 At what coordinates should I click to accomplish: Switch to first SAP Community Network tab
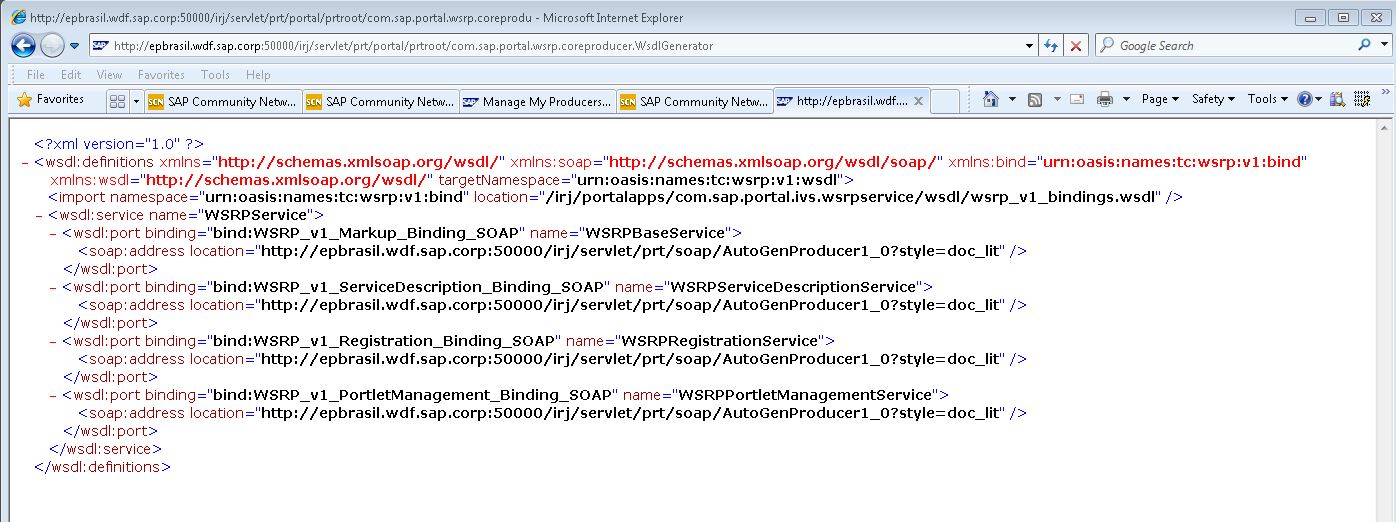pyautogui.click(x=222, y=101)
